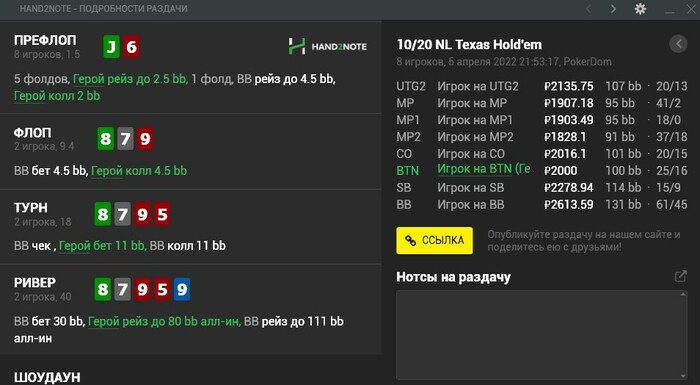Select the 'Игрок на SB' player row

pos(542,188)
